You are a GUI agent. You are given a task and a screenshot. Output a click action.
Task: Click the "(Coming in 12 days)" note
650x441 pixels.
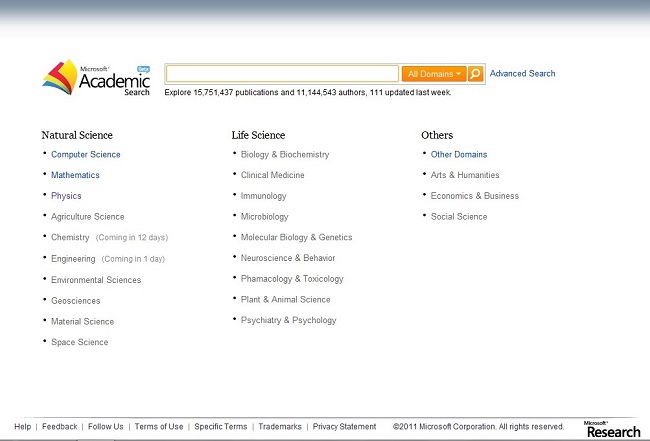132,237
